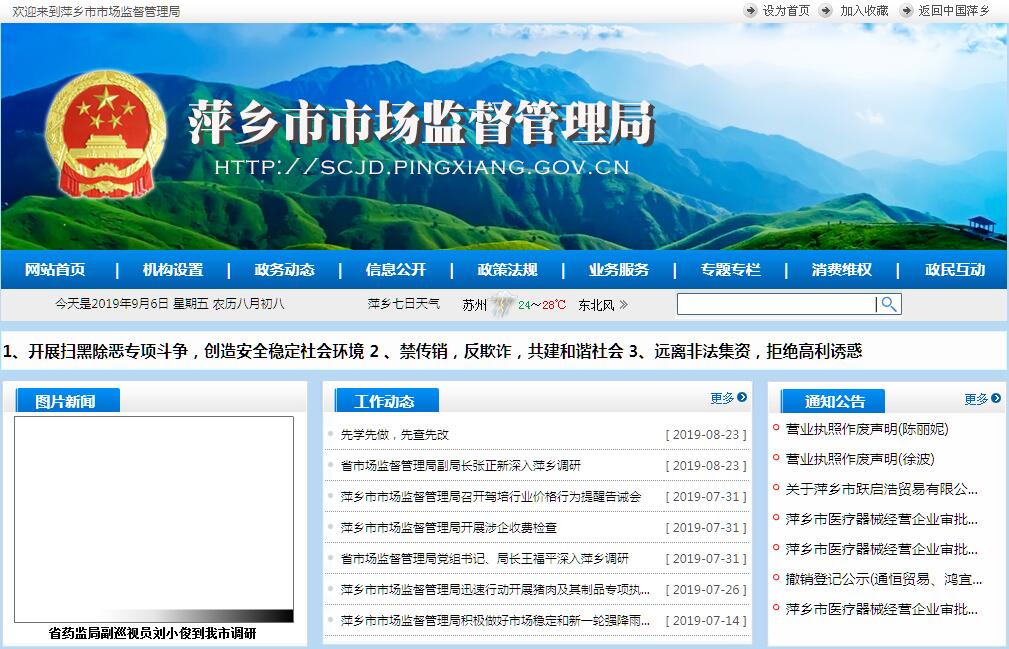
Task: Open the 政务动态 menu item
Action: (x=284, y=270)
